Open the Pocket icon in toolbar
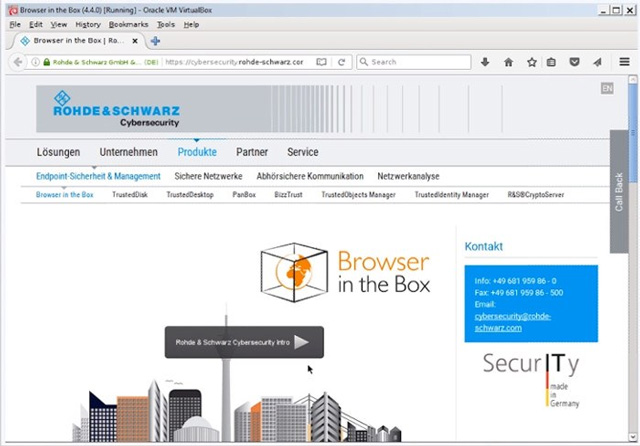 [574, 62]
